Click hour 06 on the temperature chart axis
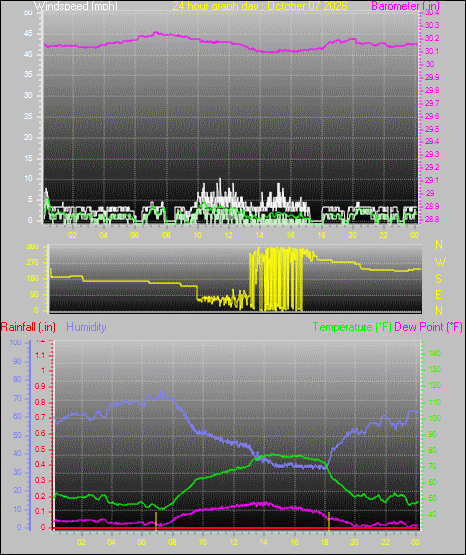 [142, 542]
